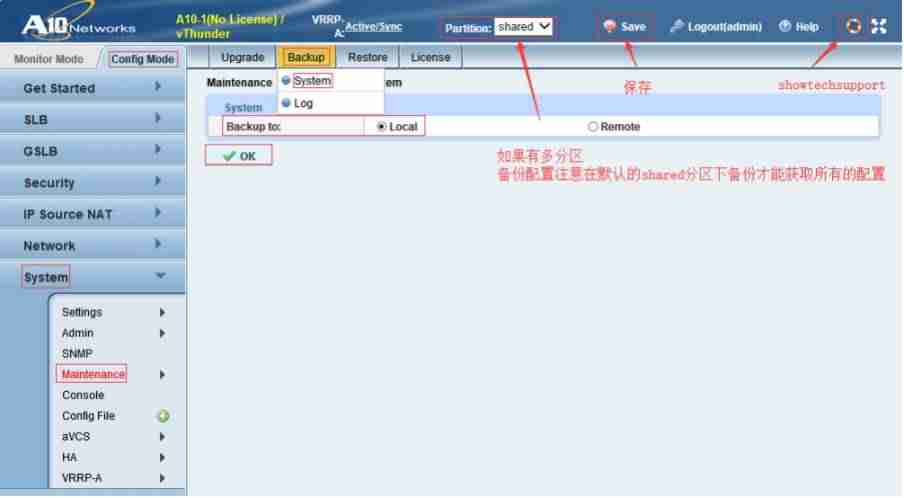Image resolution: width=904 pixels, height=498 pixels.
Task: Expand the Maintenance submenu arrow
Action: (x=162, y=375)
